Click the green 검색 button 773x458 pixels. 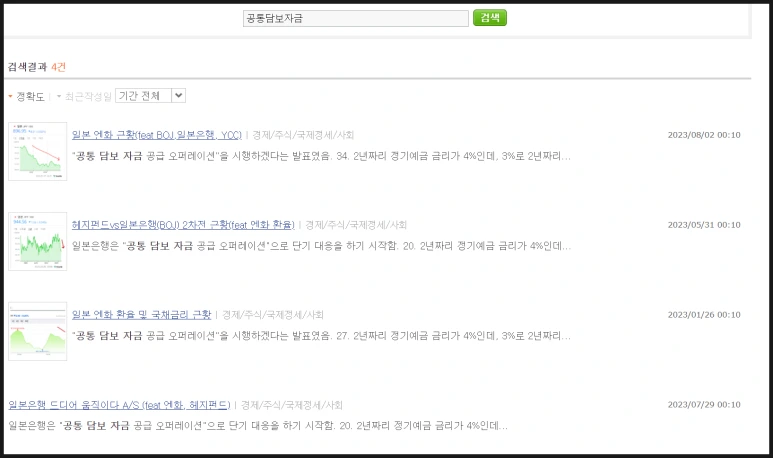490,18
